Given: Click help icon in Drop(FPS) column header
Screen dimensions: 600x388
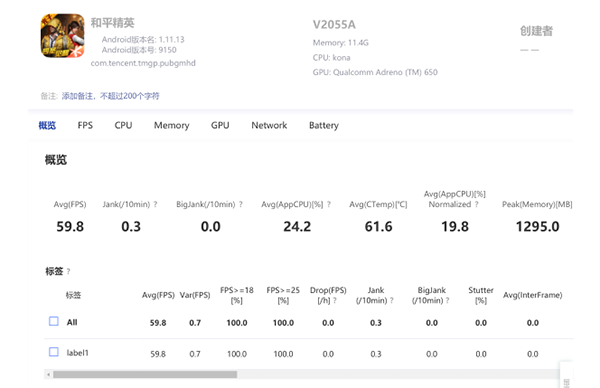Looking at the screenshot, I should (335, 301).
